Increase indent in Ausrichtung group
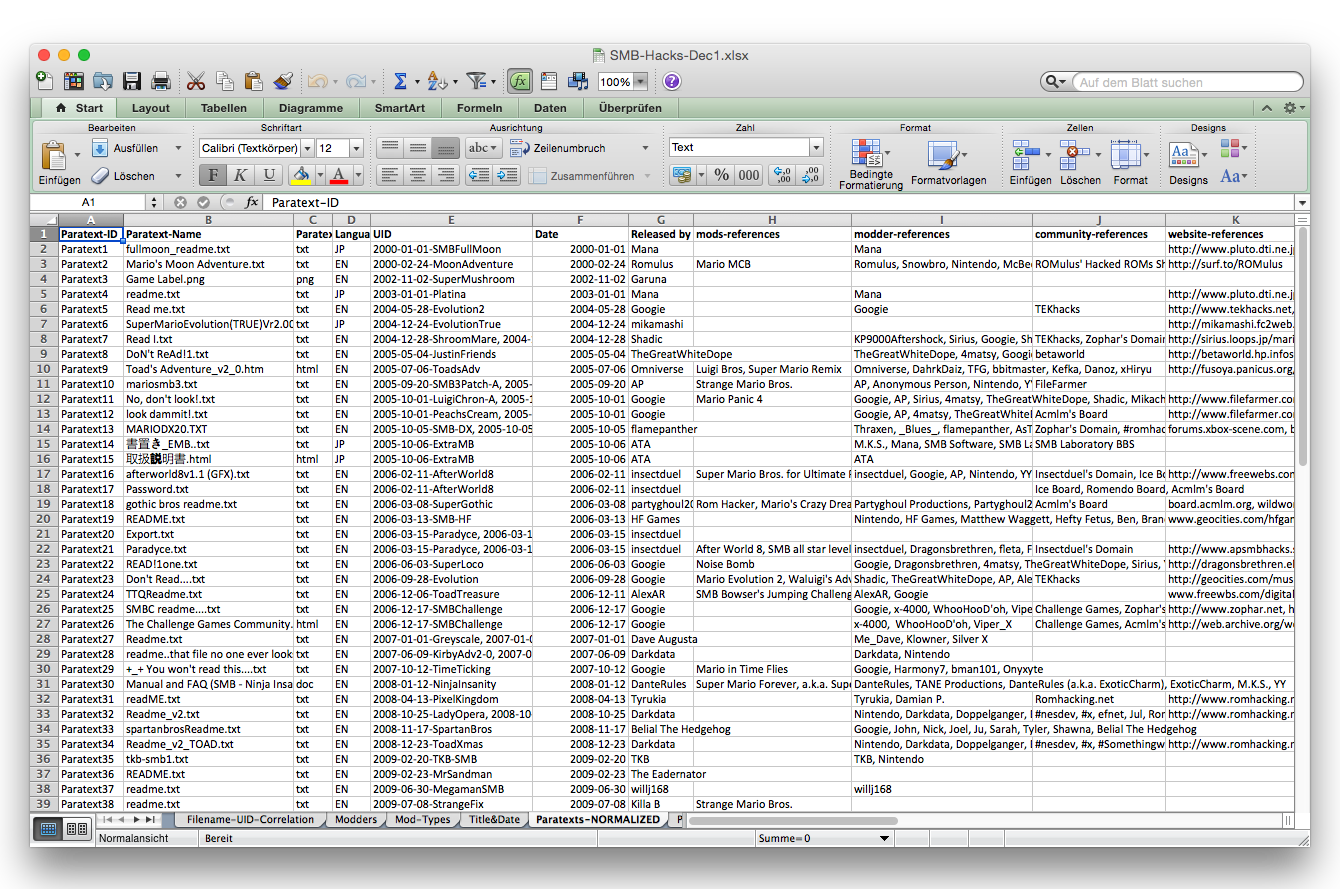Viewport: 1340px width, 889px height. tap(506, 175)
